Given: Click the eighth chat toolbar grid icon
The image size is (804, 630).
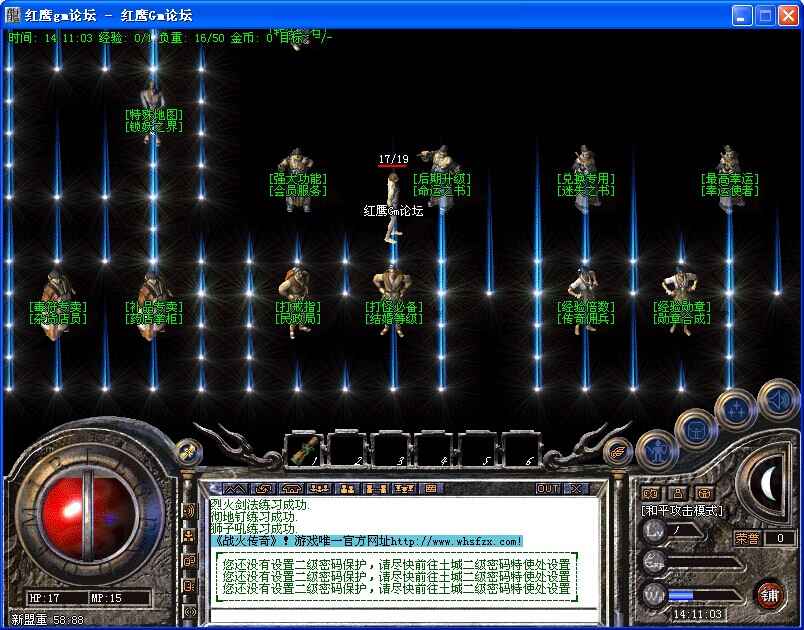Looking at the screenshot, I should [431, 489].
